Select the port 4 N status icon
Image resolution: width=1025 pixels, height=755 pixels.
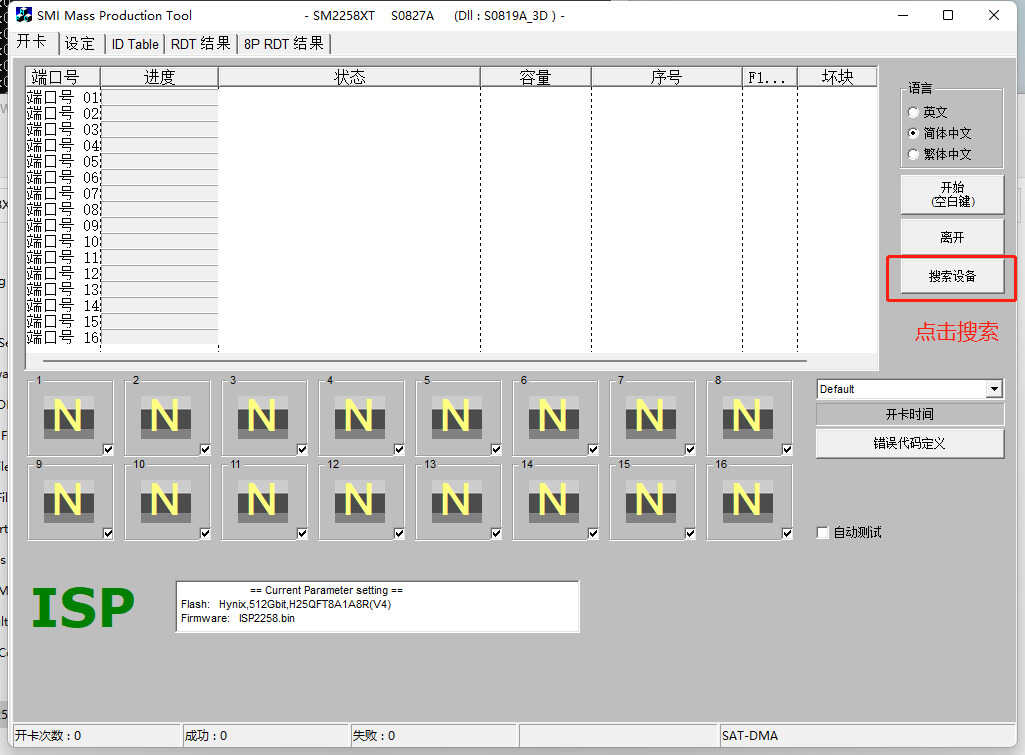[x=358, y=416]
